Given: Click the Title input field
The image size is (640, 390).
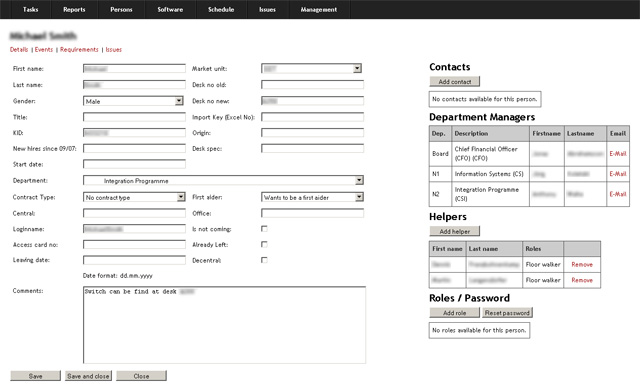Looking at the screenshot, I should [134, 117].
